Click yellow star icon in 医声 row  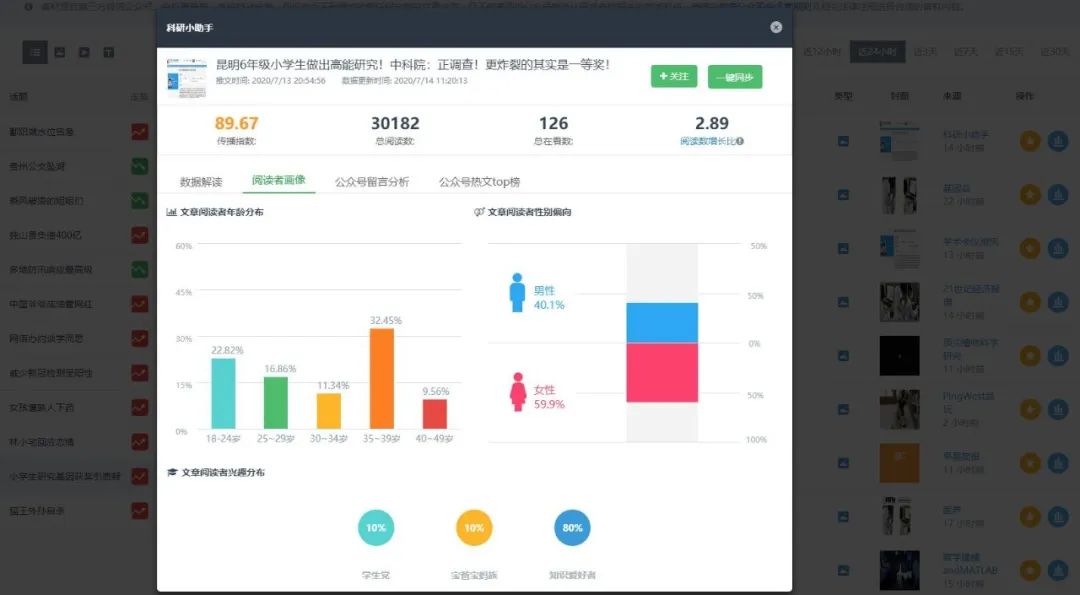click(1030, 516)
